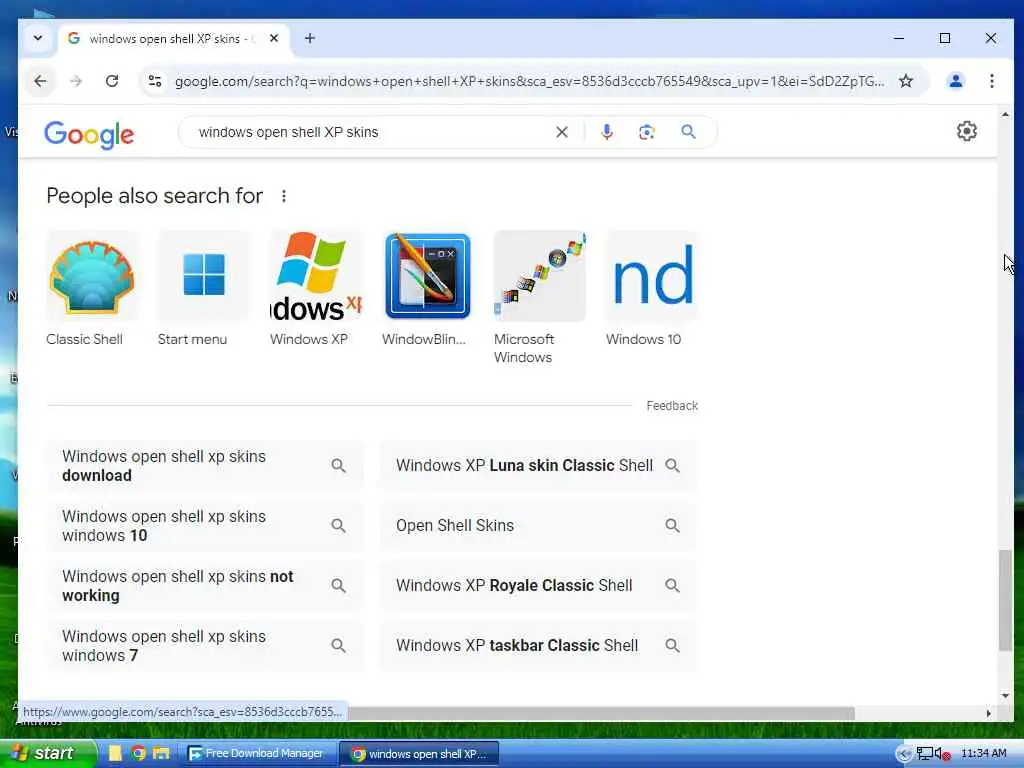Clear the search box with the X icon
The image size is (1024, 768).
coord(562,132)
